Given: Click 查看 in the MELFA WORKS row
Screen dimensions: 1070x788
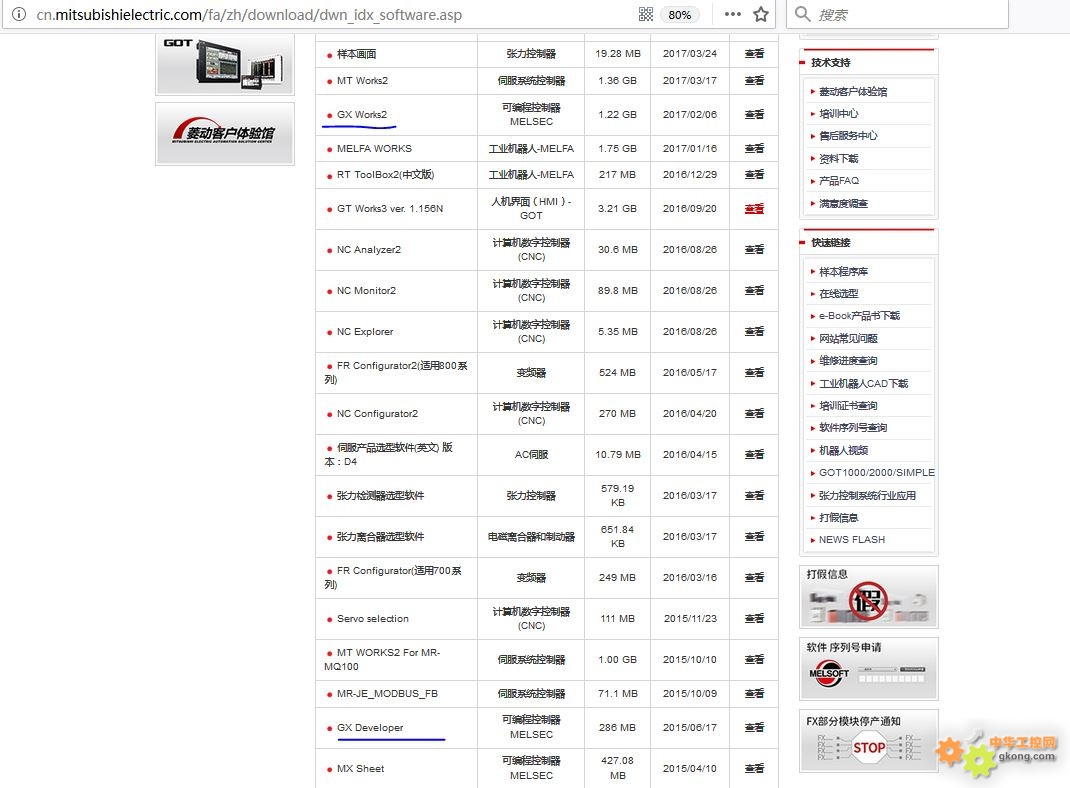Looking at the screenshot, I should 754,149.
